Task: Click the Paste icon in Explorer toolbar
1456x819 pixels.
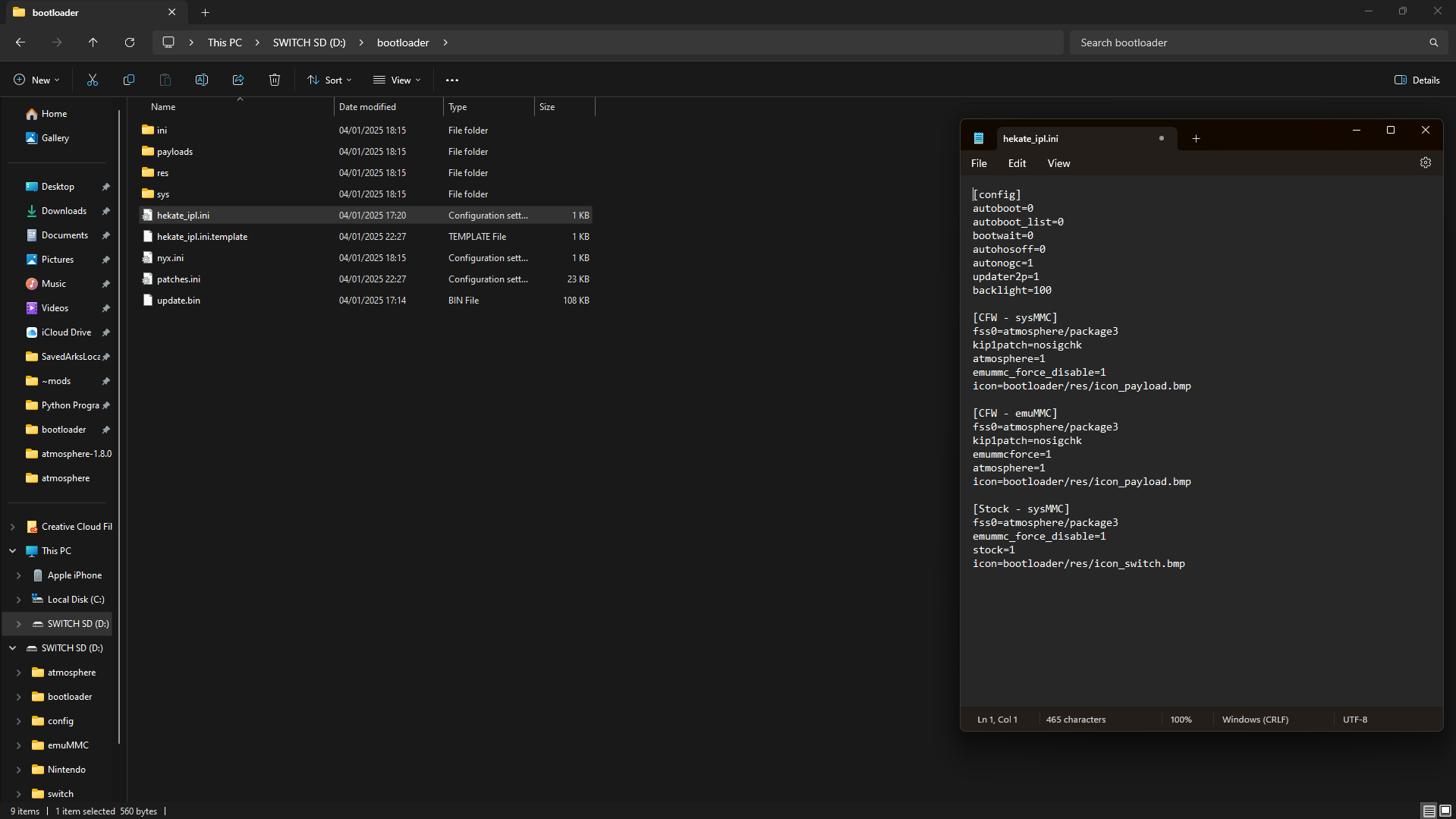Action: [165, 80]
